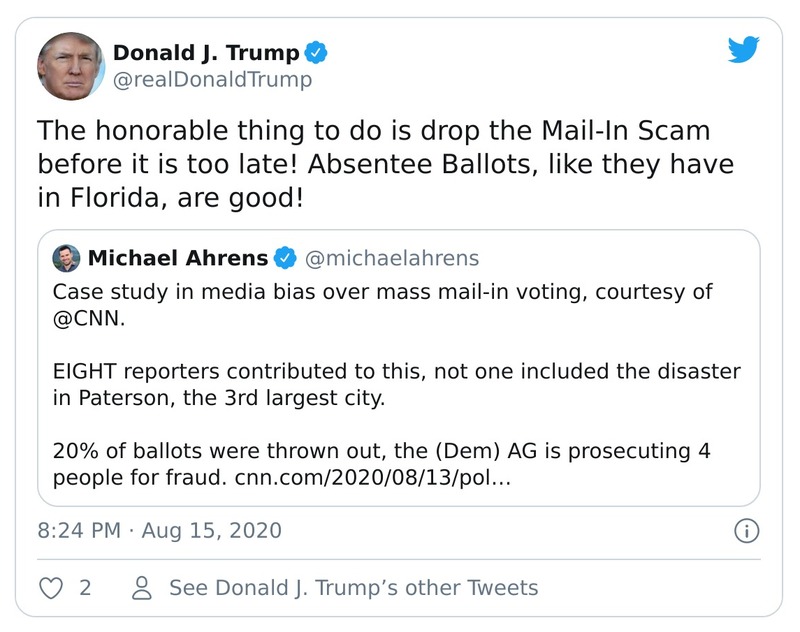Click Donald J. Trump's verified badge

tap(315, 54)
